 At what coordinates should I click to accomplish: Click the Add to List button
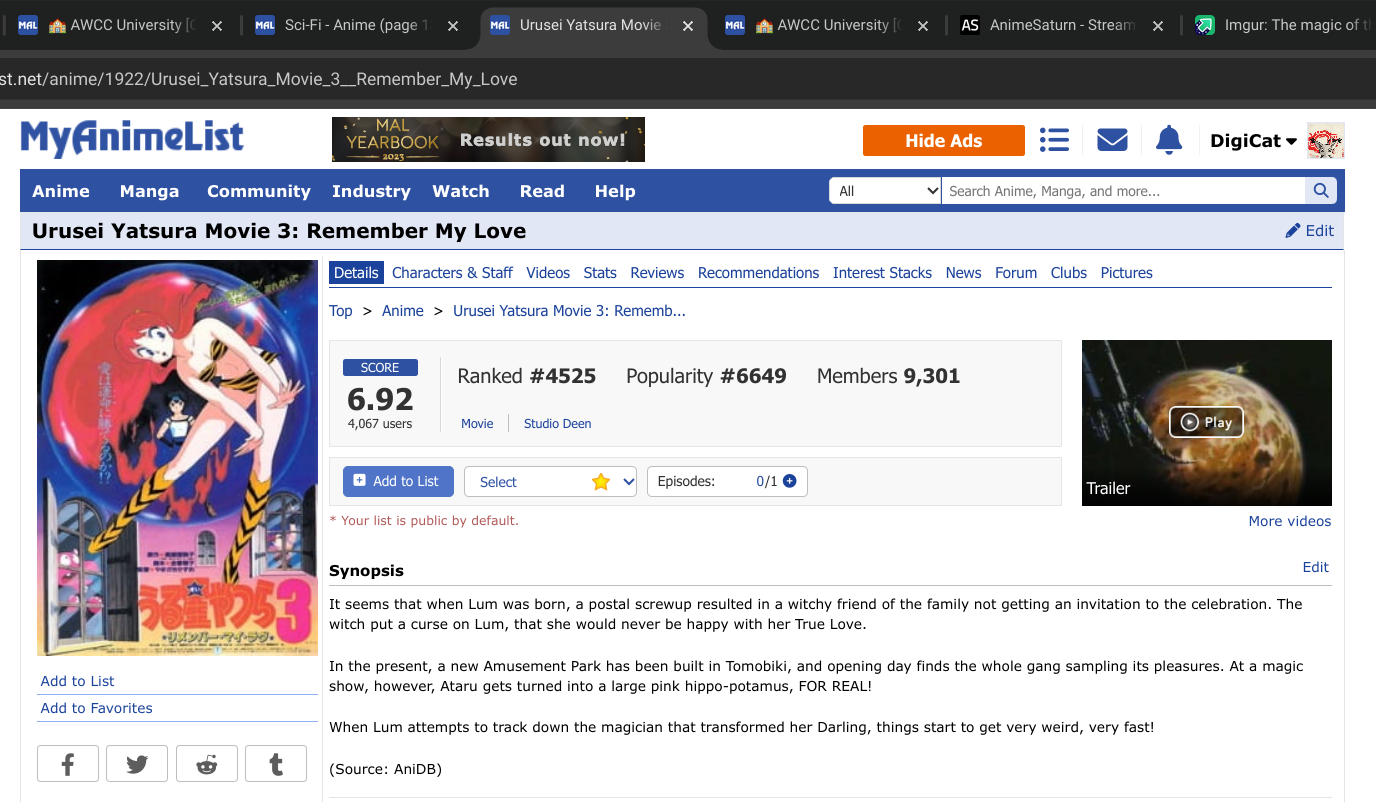[x=397, y=481]
